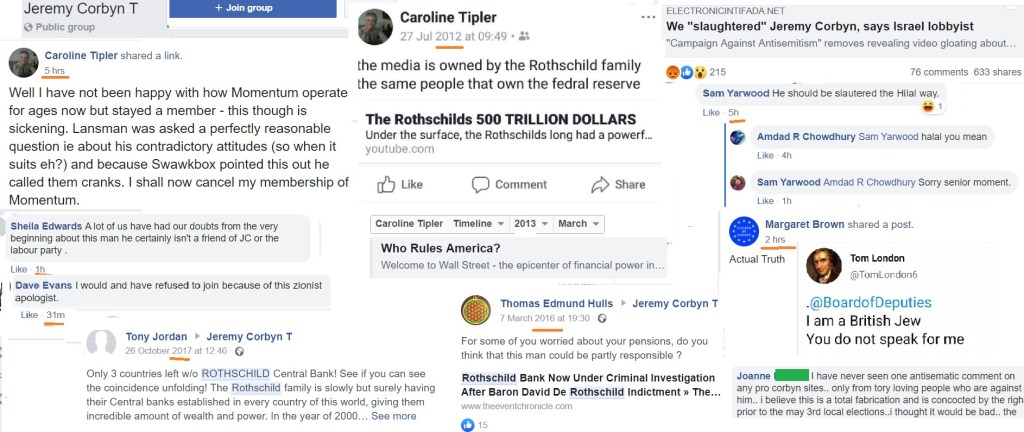Expand Tony Jordan's post with See more

(394, 416)
